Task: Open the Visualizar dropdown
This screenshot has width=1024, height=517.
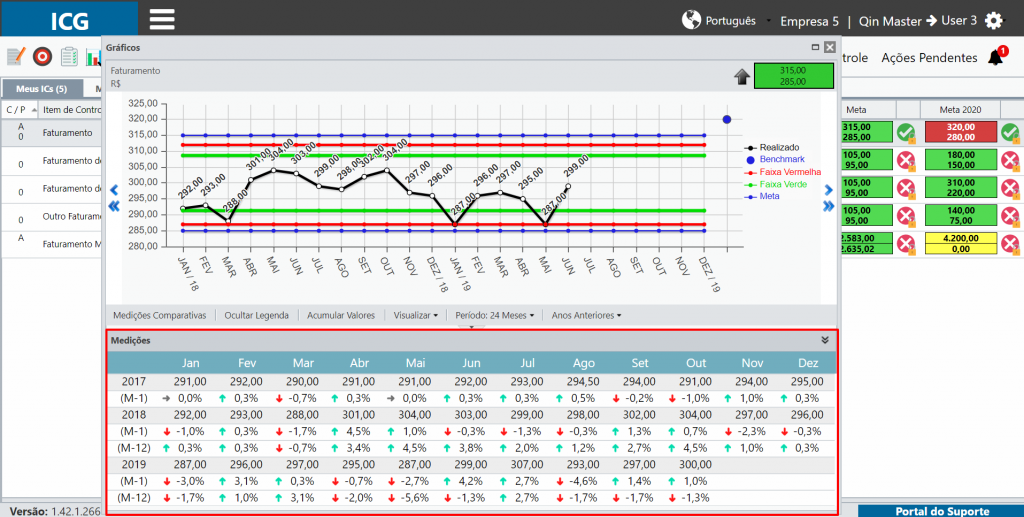Action: coord(415,315)
